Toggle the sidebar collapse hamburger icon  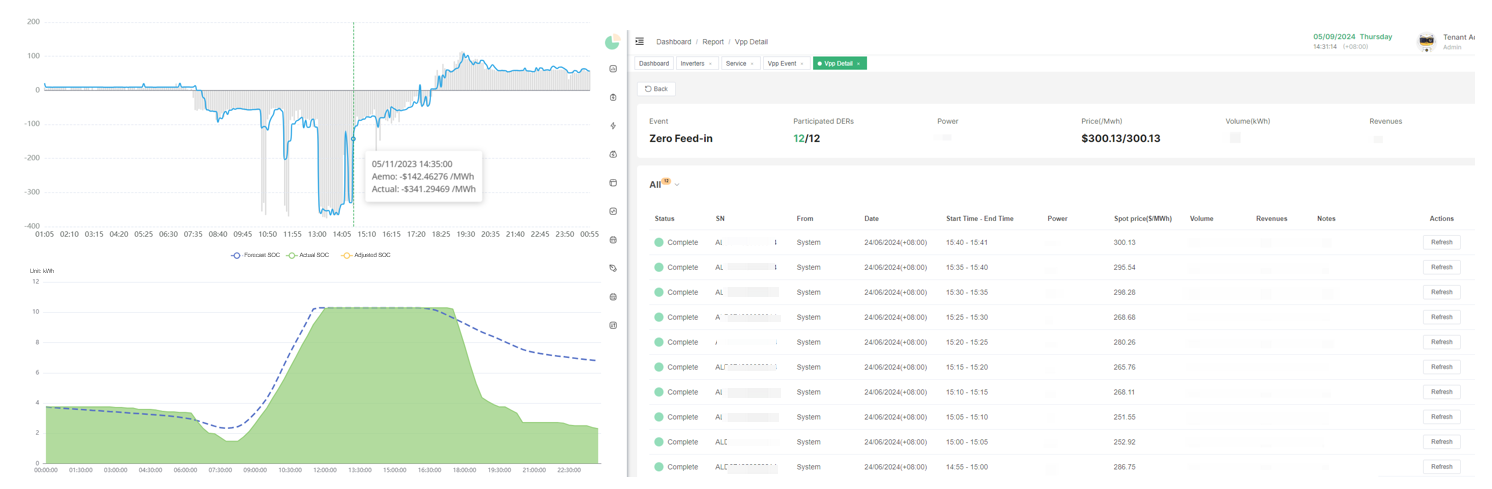(x=640, y=42)
